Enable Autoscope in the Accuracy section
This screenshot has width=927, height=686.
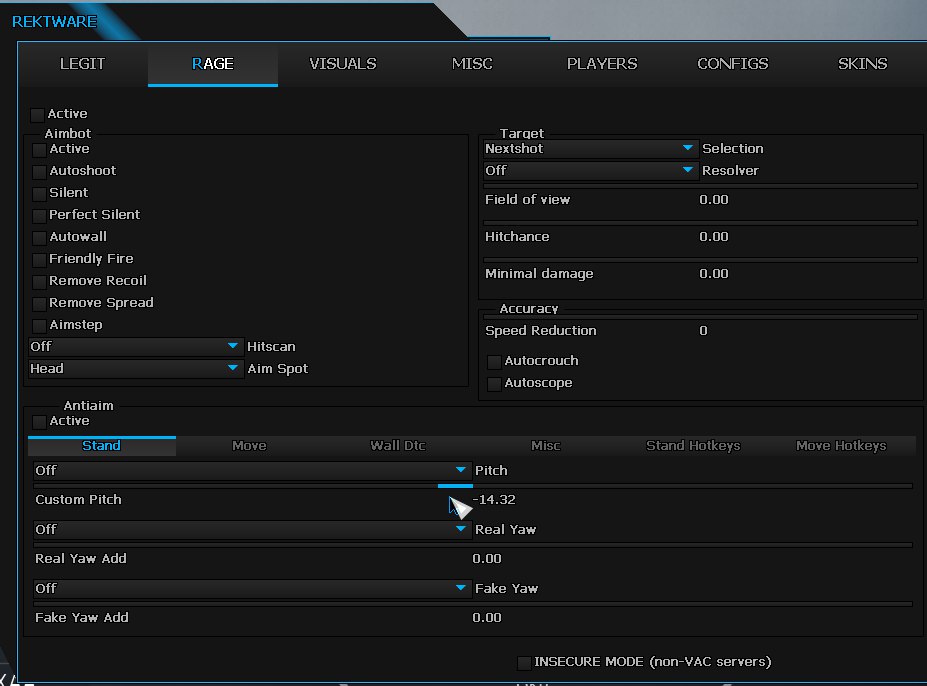click(x=494, y=384)
